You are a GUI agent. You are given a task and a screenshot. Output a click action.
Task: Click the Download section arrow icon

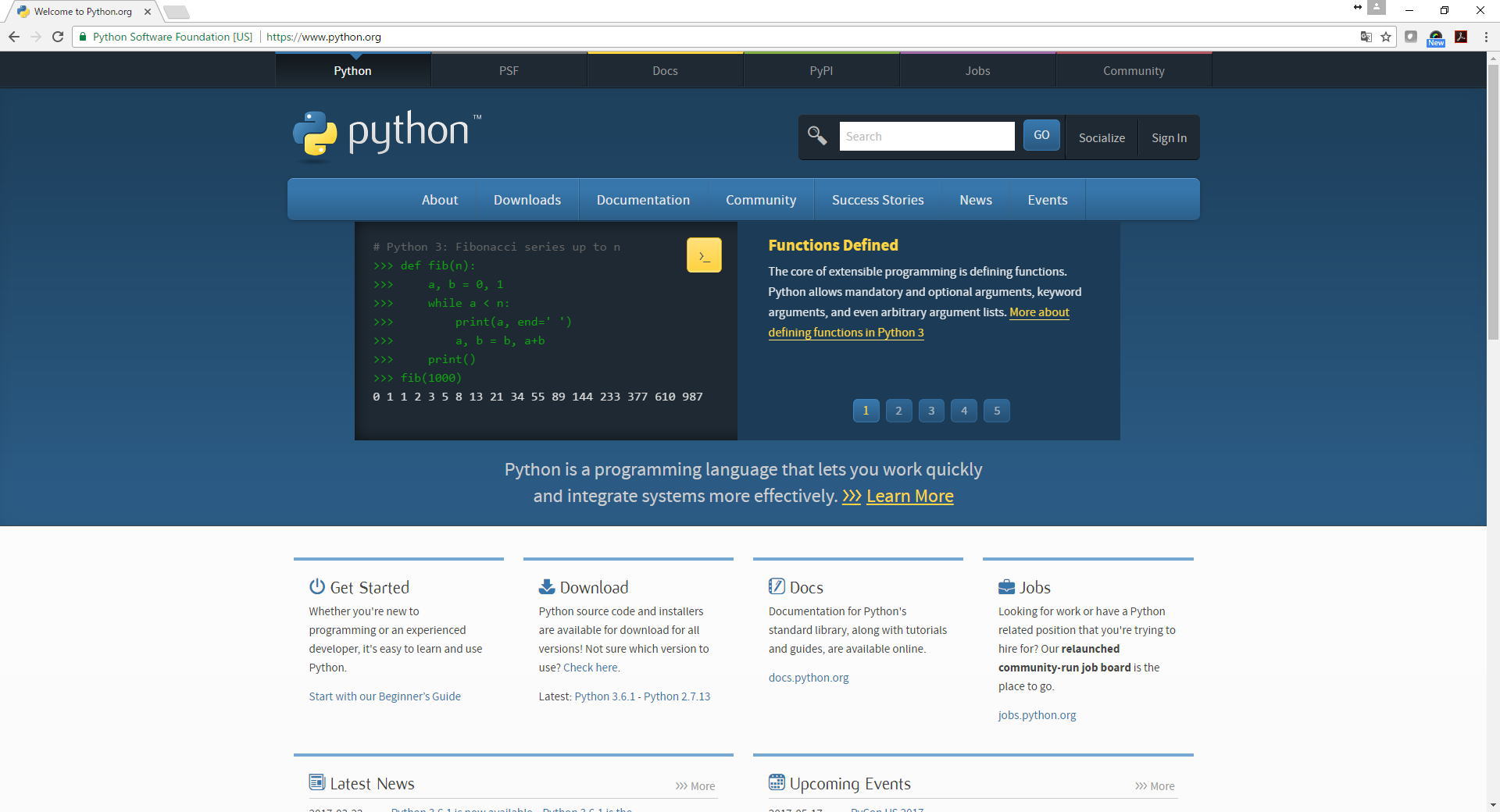click(546, 586)
